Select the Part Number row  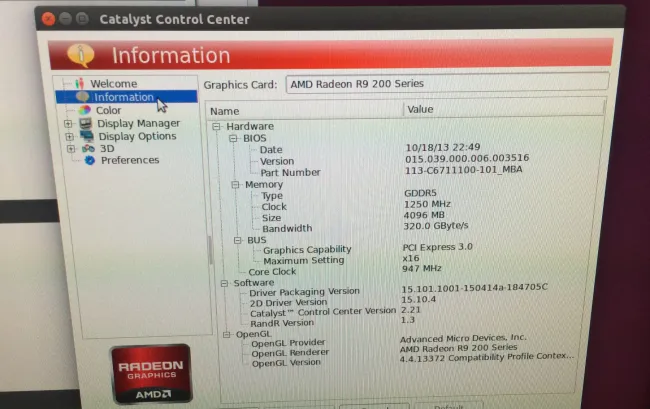click(290, 172)
